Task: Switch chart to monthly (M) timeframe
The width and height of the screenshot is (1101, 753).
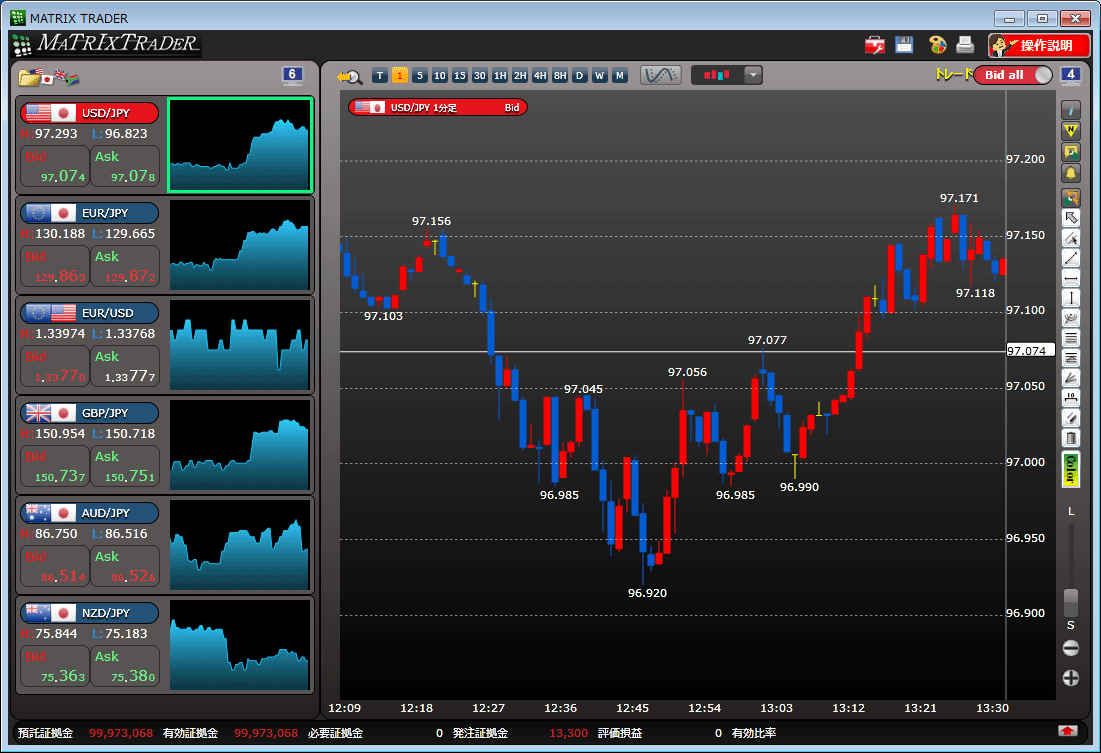Action: tap(619, 75)
